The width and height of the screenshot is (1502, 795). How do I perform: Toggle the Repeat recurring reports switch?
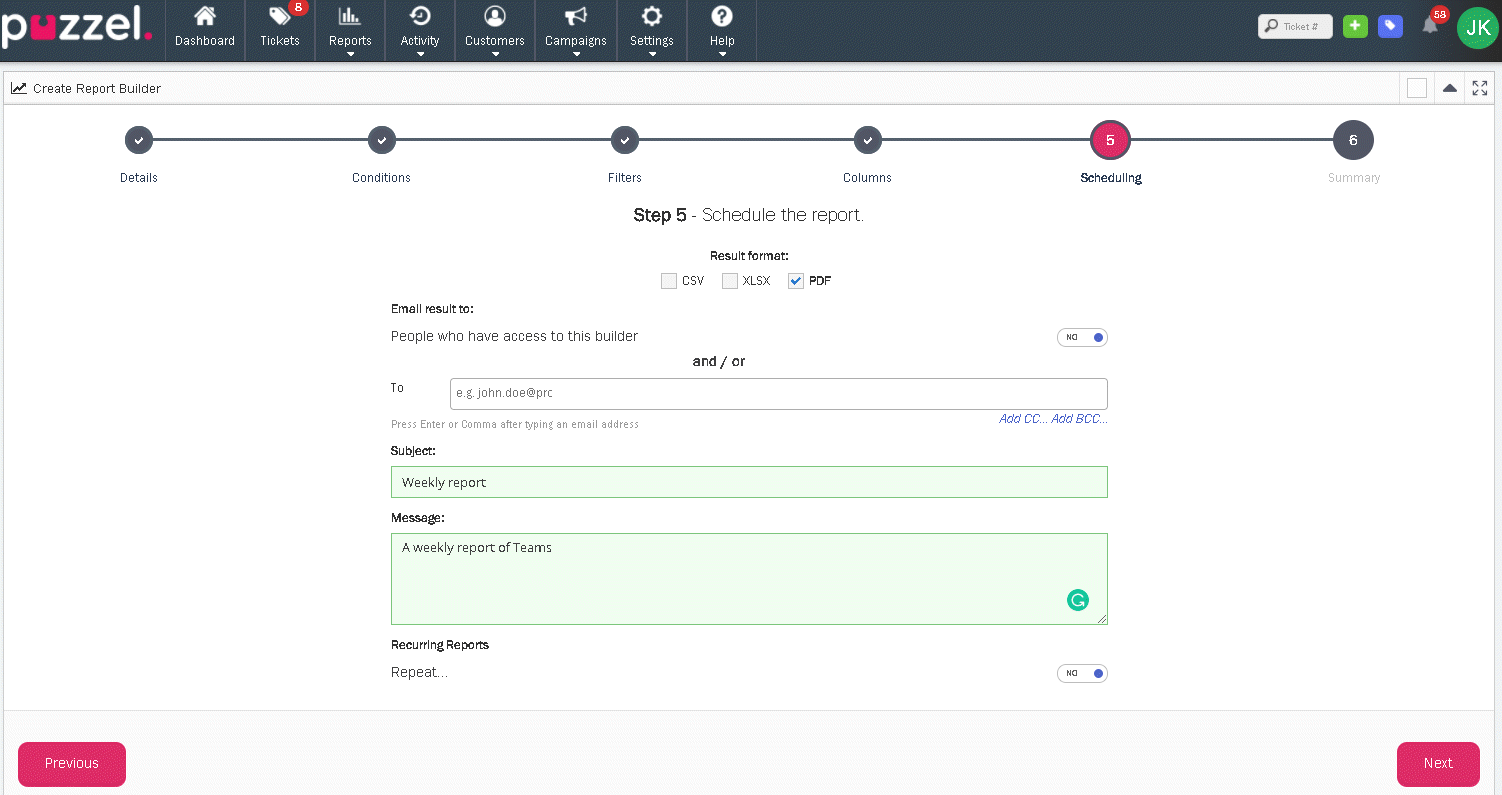[1082, 673]
